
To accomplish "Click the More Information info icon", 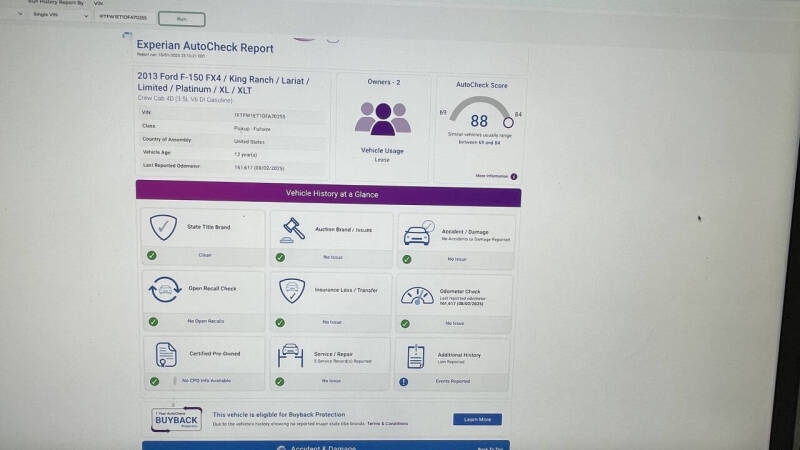I will (514, 176).
